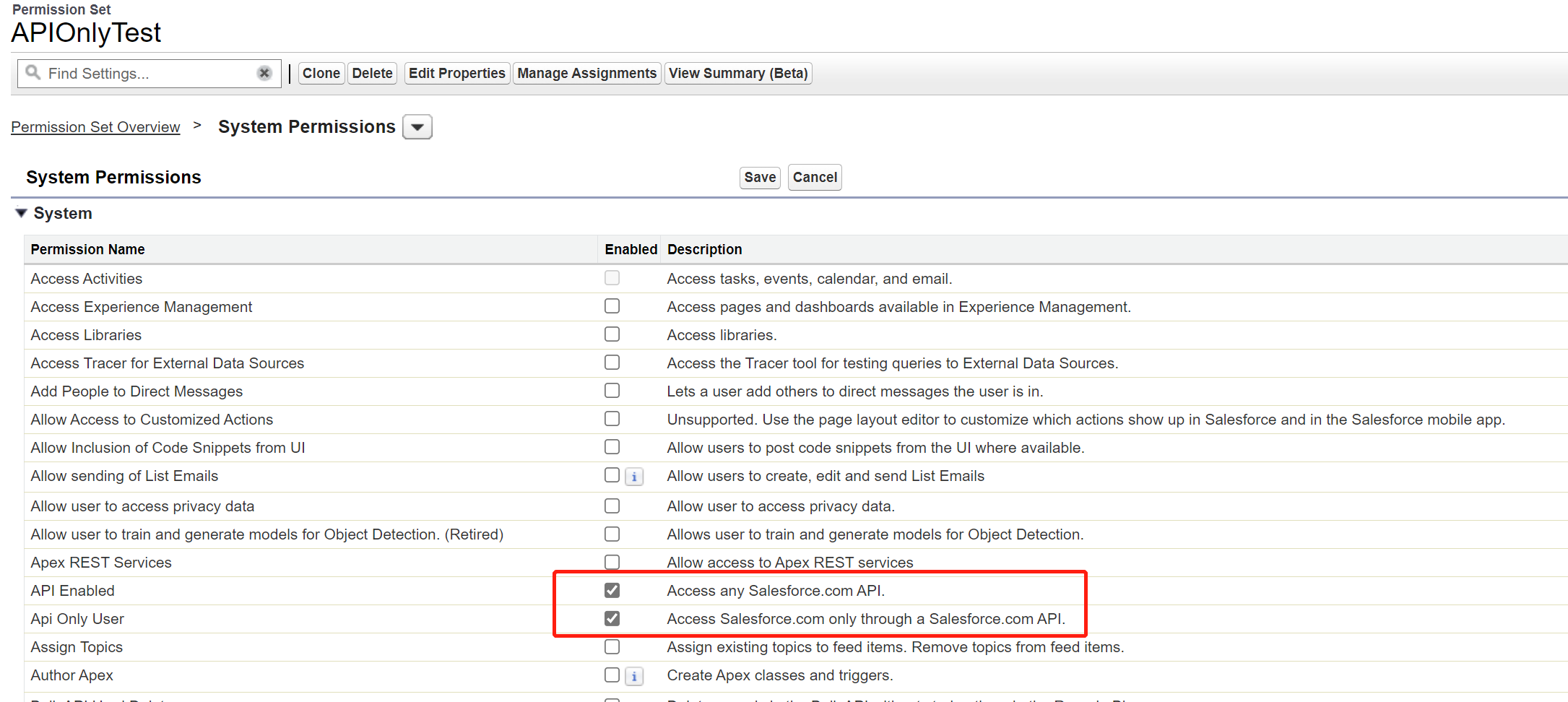The width and height of the screenshot is (1568, 702).
Task: Open info icon for Allow sending of List Emails
Action: [634, 477]
